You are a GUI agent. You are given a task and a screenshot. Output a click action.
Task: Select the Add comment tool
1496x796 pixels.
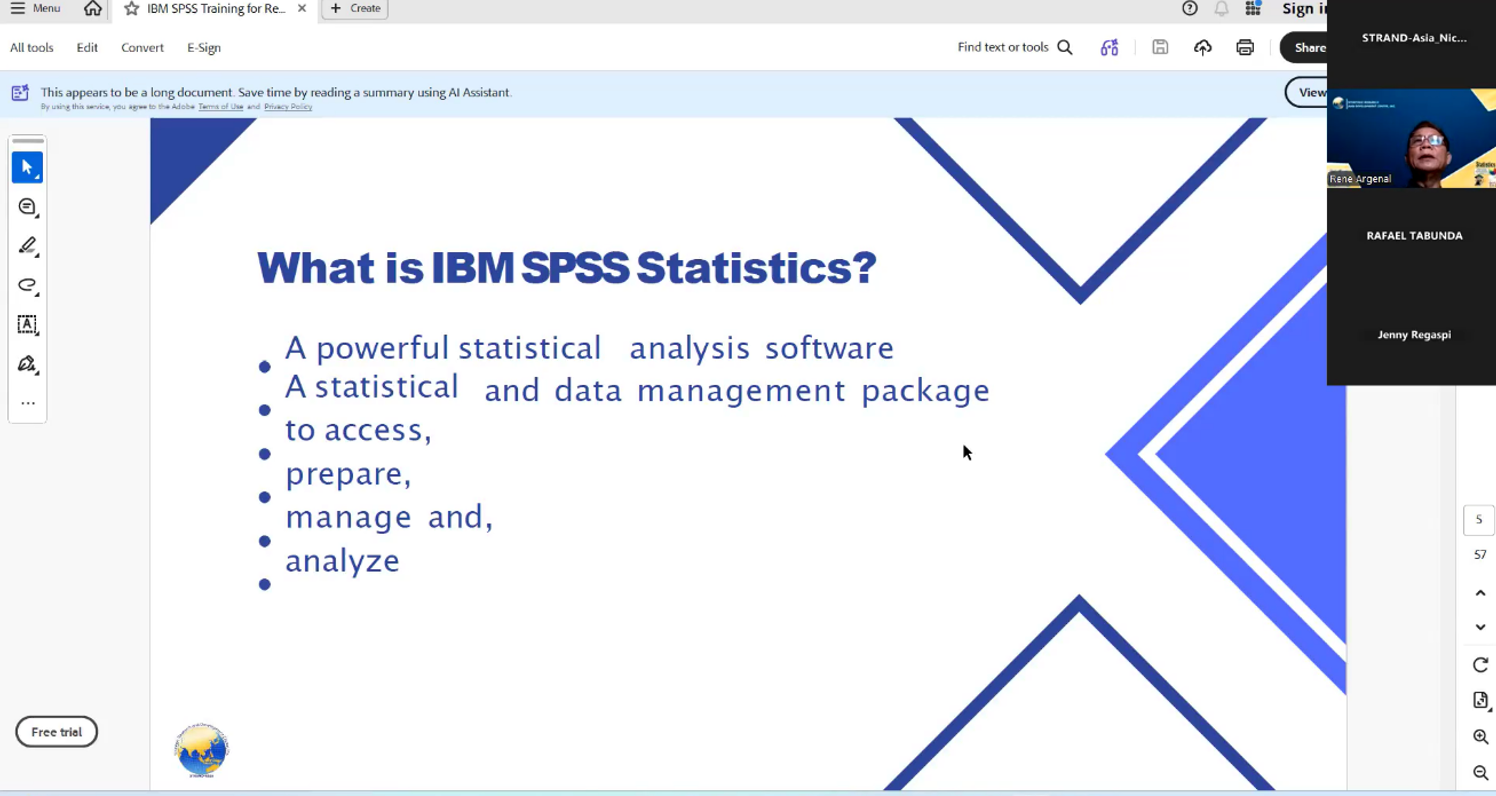[x=27, y=207]
